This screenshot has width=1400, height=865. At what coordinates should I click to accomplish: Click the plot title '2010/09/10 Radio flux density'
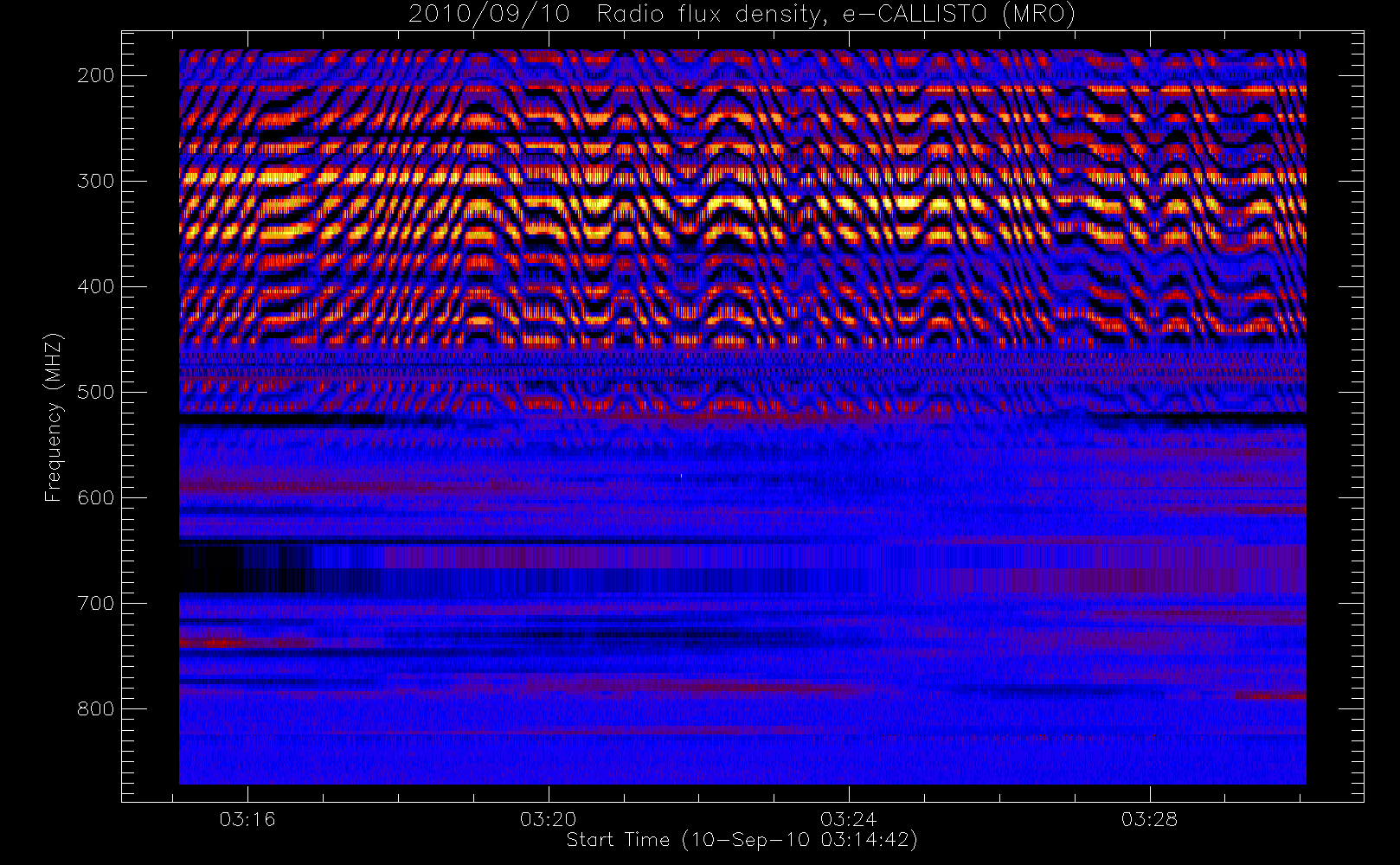click(x=742, y=15)
